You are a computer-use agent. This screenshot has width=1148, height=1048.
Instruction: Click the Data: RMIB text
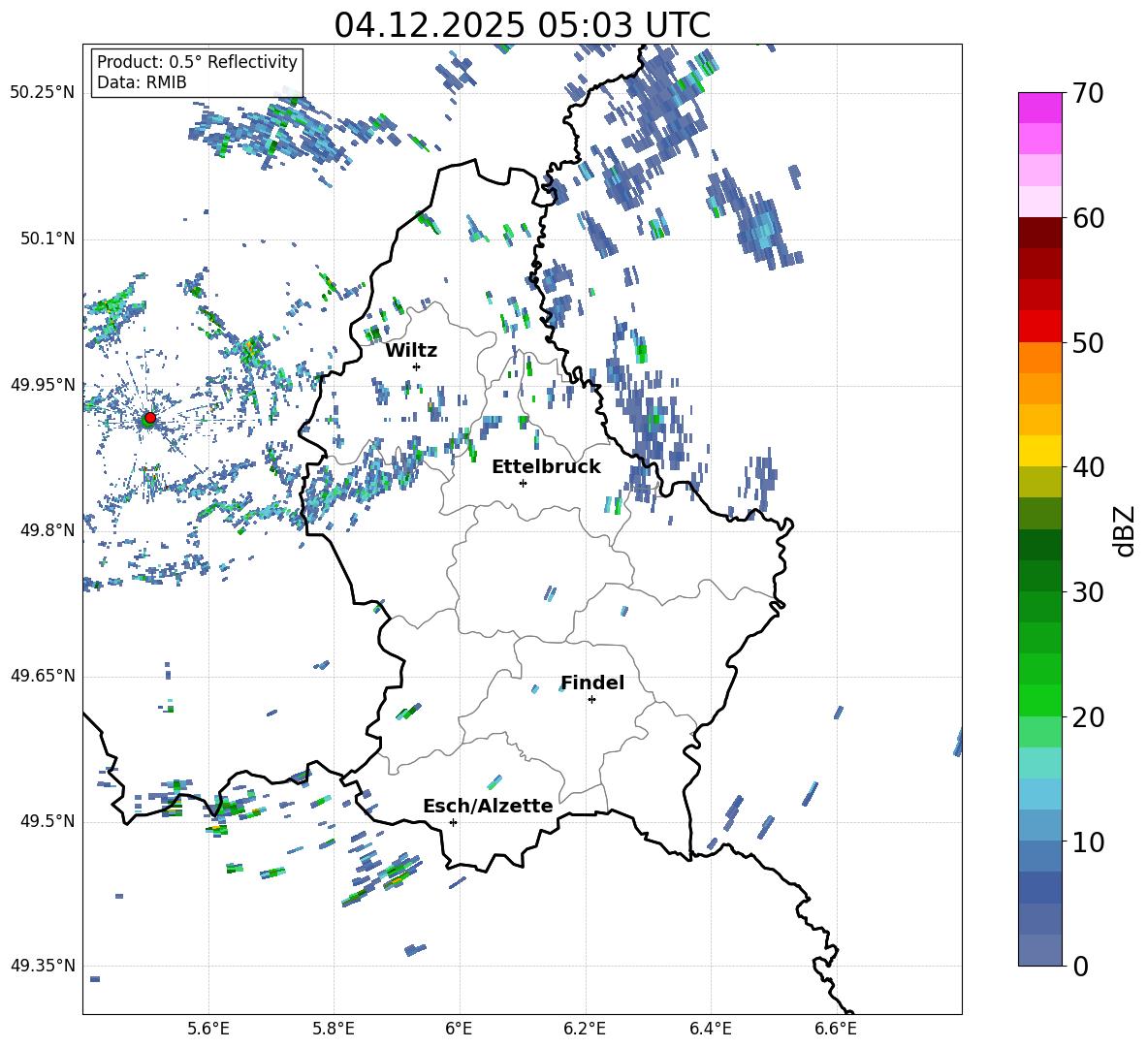pos(142,82)
